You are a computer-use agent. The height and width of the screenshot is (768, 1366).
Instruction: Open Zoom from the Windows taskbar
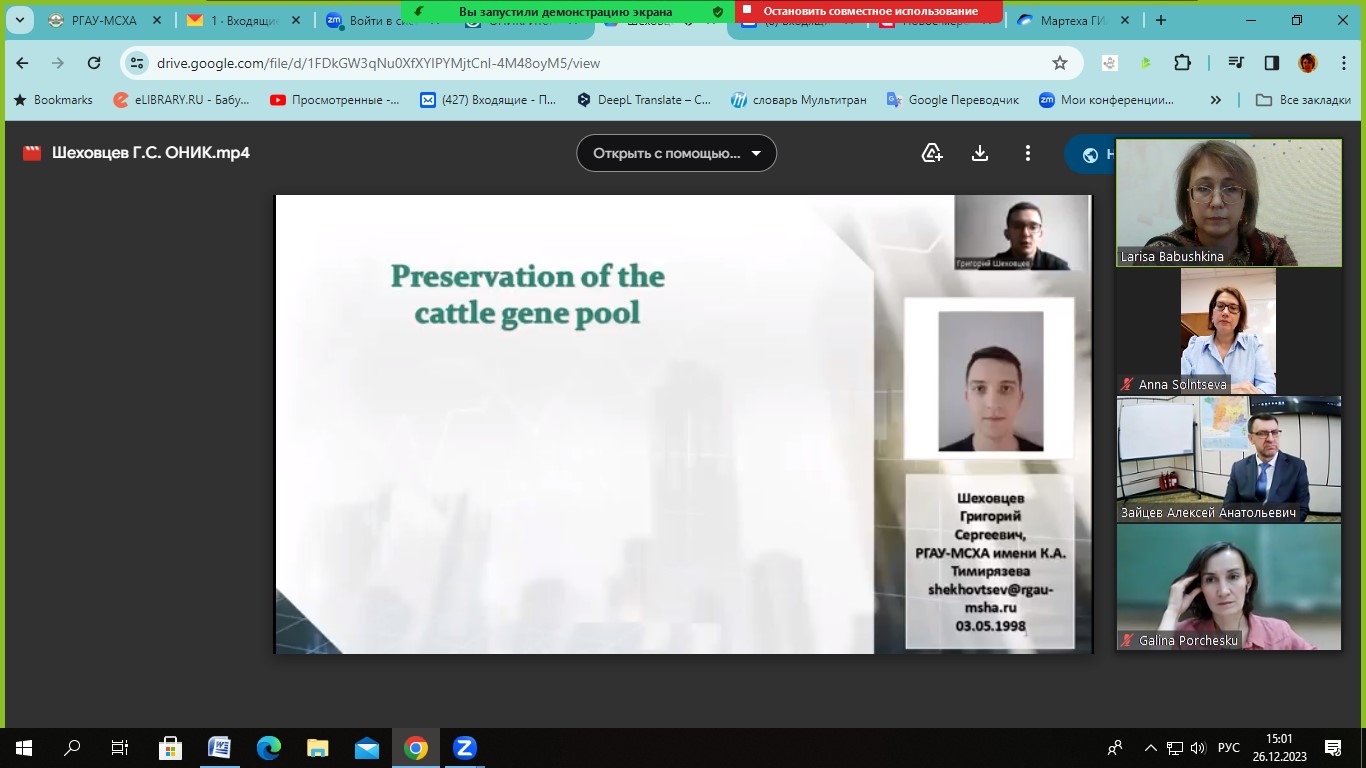tap(464, 748)
